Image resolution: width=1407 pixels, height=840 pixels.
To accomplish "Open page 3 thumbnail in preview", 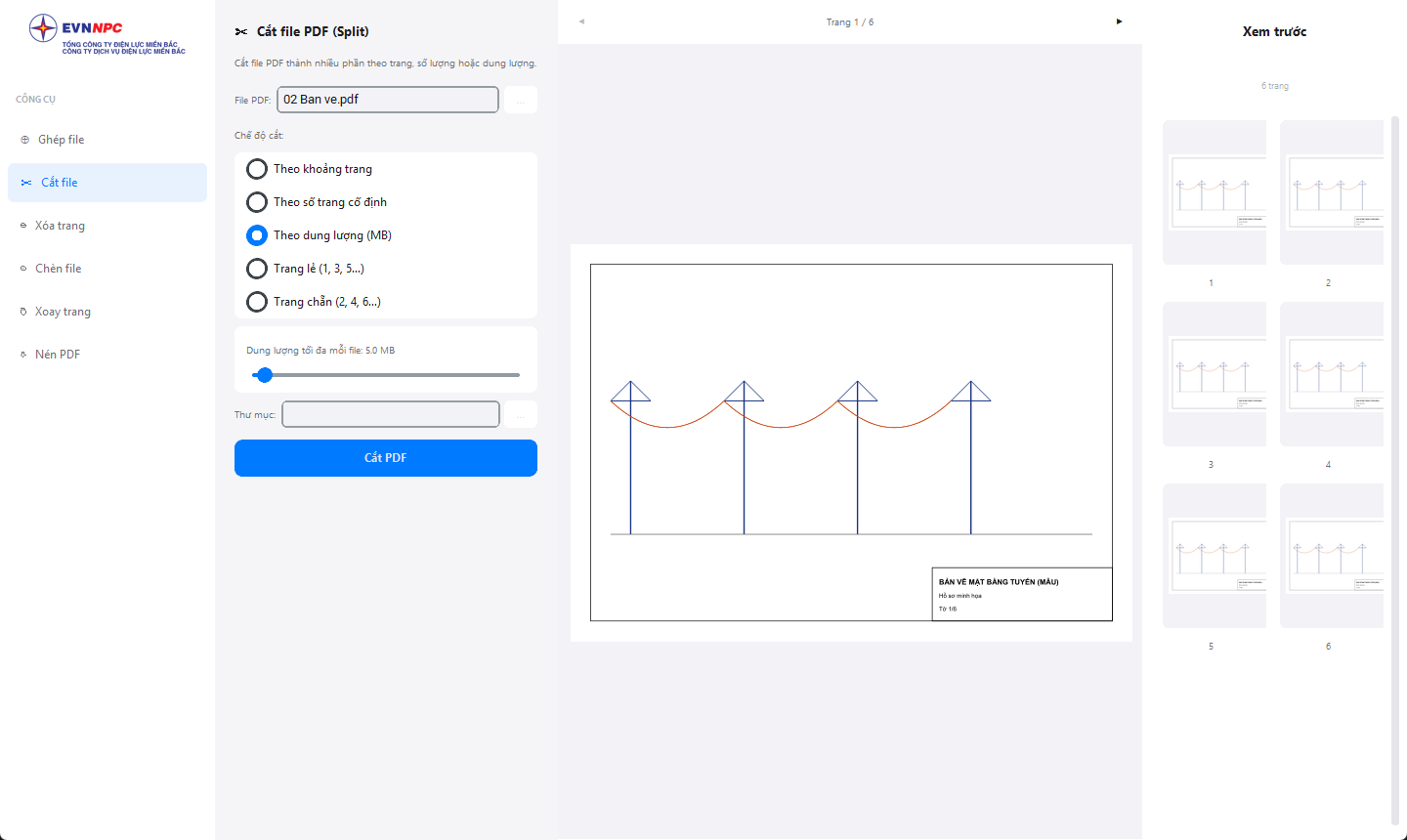I will tap(1215, 374).
